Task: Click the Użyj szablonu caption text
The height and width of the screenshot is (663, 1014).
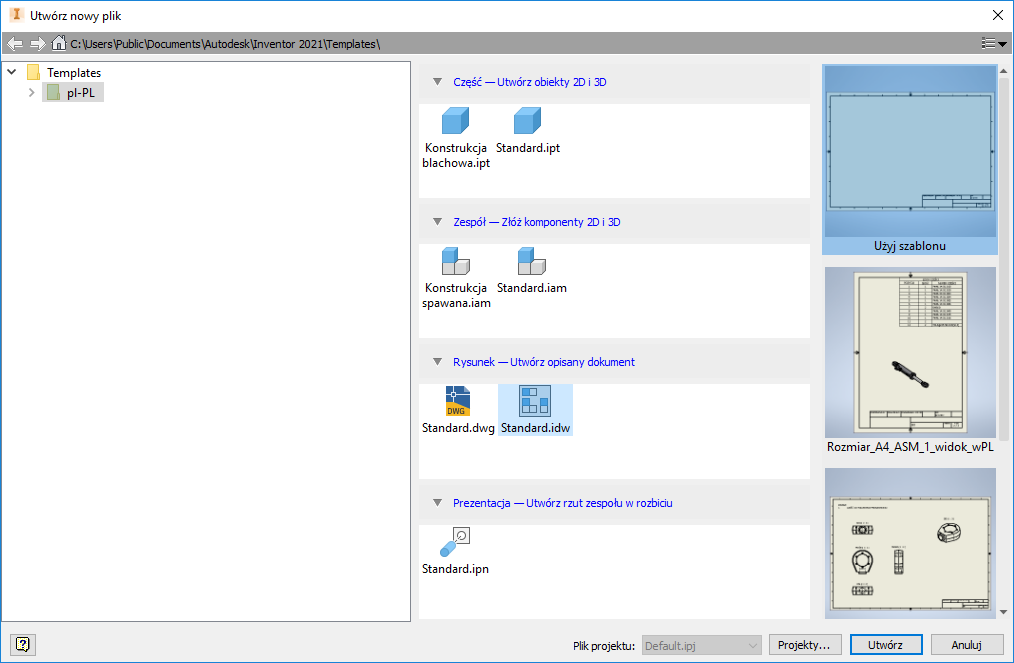Action: point(910,246)
